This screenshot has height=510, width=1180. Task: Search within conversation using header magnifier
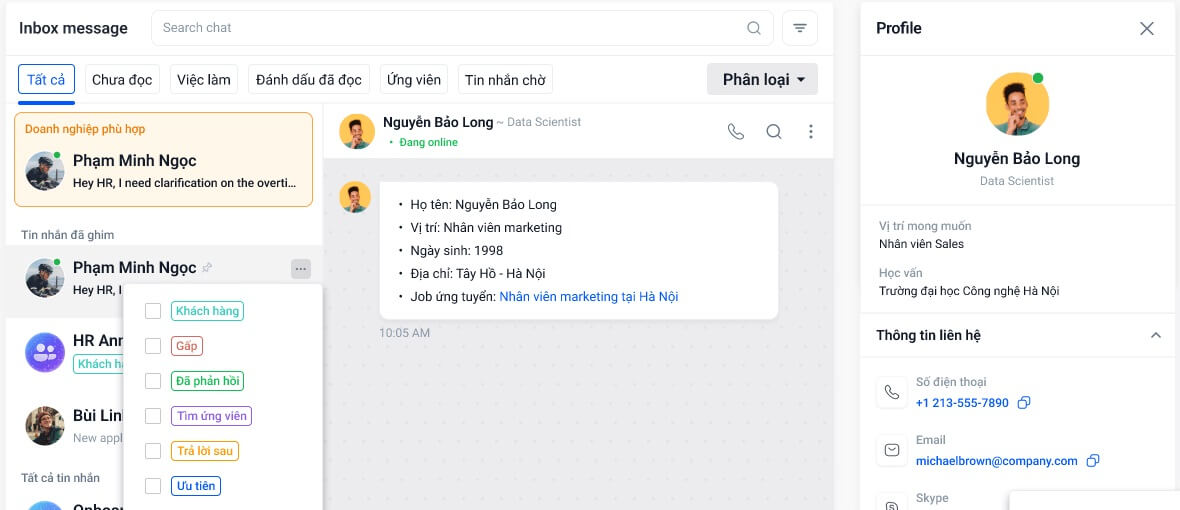[x=774, y=132]
